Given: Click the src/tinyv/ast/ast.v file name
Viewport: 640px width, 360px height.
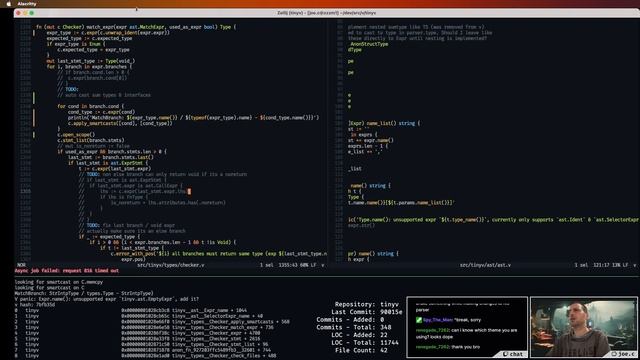Looking at the screenshot, I should [485, 265].
